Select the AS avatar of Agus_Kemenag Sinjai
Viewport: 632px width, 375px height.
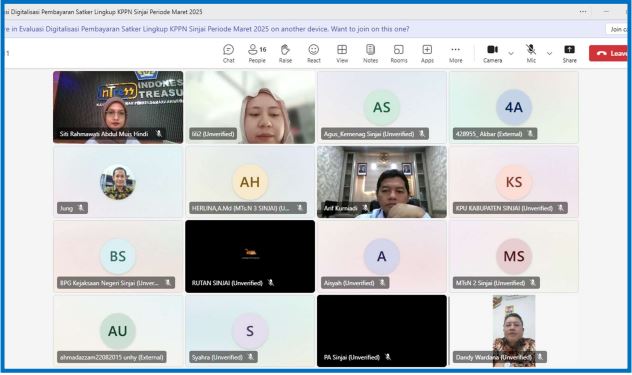(382, 107)
